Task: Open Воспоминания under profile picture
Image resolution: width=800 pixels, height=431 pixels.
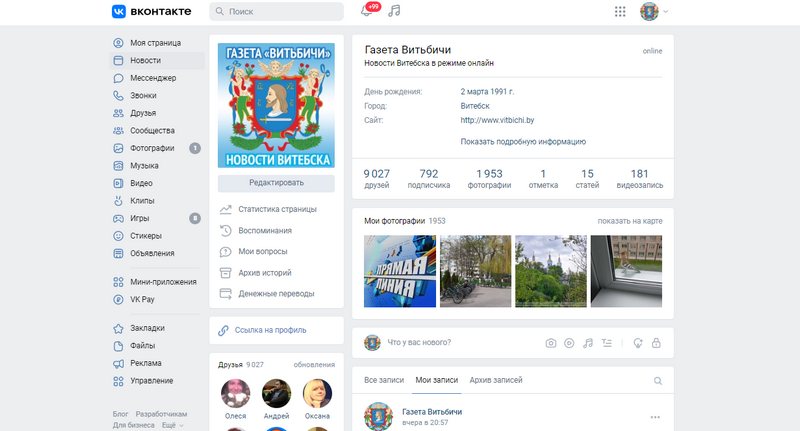Action: pyautogui.click(x=256, y=231)
